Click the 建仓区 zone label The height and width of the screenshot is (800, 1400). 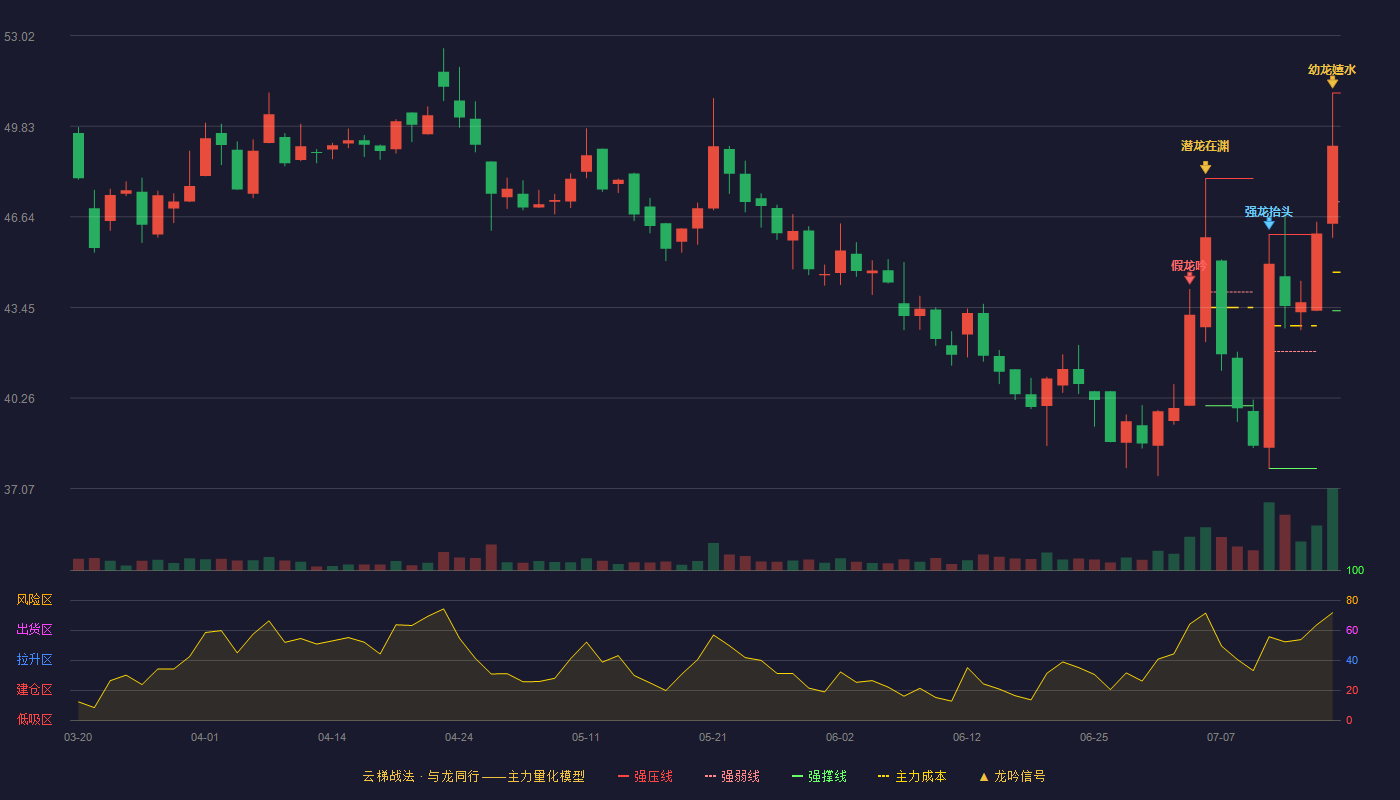coord(34,690)
